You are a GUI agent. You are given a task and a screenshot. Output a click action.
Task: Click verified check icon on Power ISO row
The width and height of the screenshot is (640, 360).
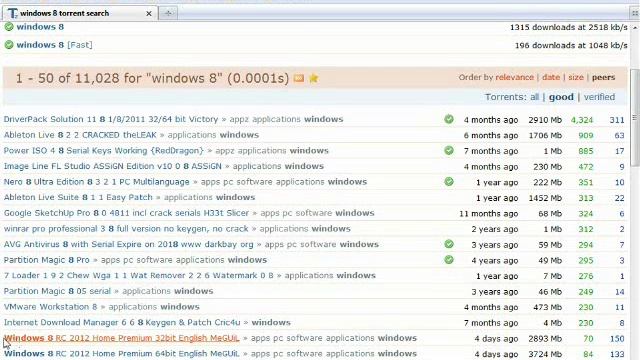[449, 151]
